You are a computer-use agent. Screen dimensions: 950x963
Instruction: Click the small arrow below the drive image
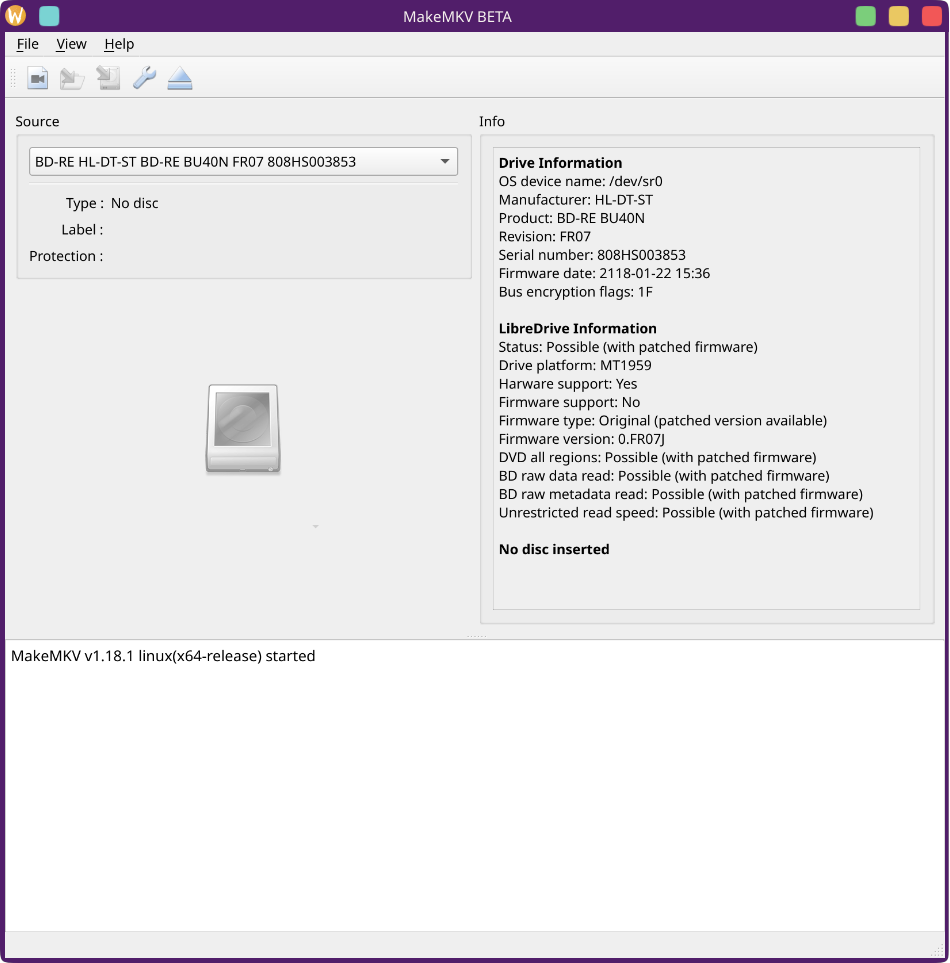pyautogui.click(x=315, y=526)
